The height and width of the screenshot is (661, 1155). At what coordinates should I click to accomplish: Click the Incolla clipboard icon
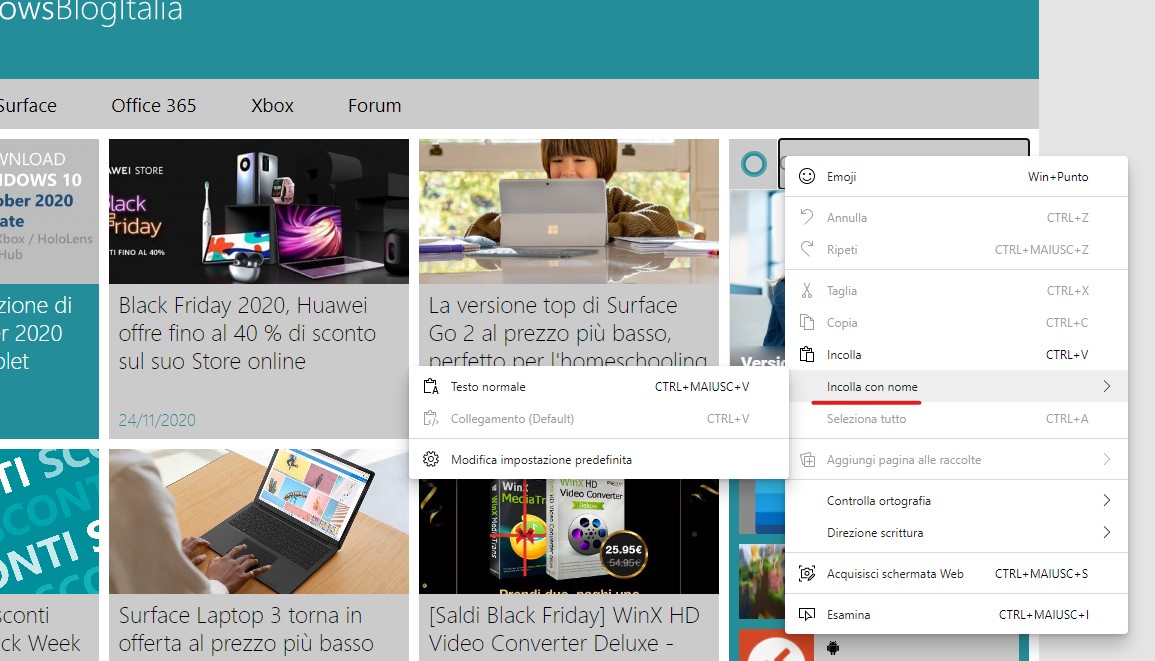[807, 354]
